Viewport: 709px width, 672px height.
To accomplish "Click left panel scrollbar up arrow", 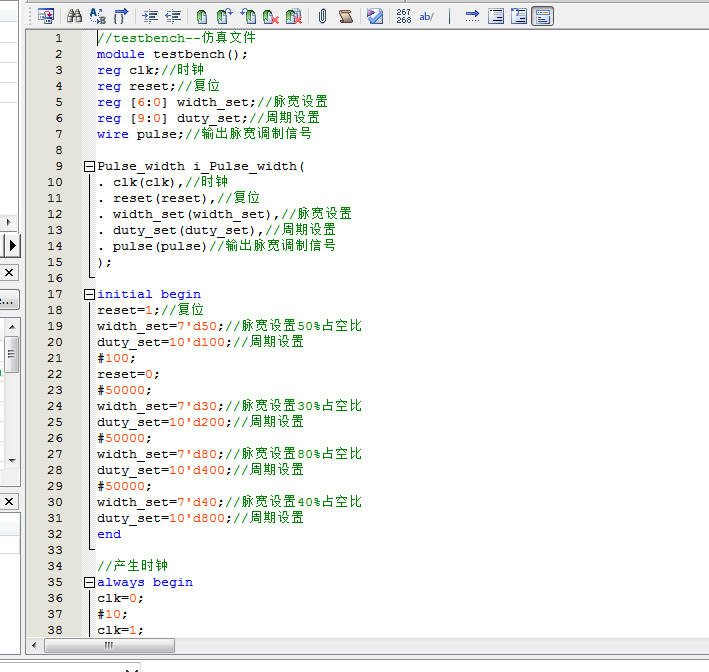I will 12,327.
